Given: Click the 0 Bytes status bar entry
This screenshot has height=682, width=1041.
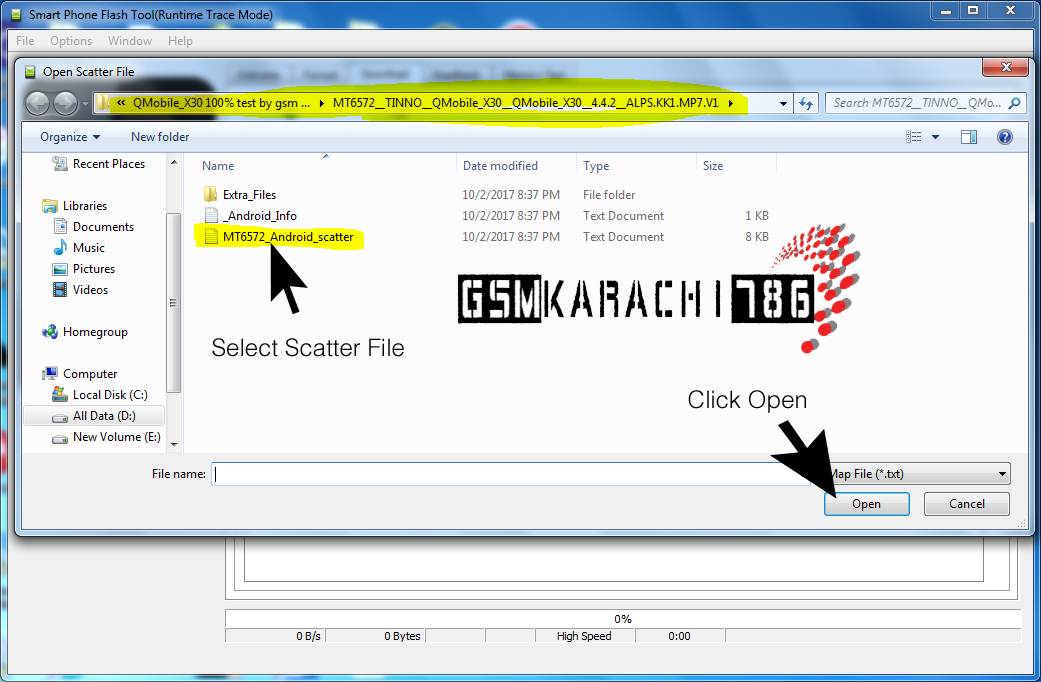Looking at the screenshot, I should tap(375, 636).
